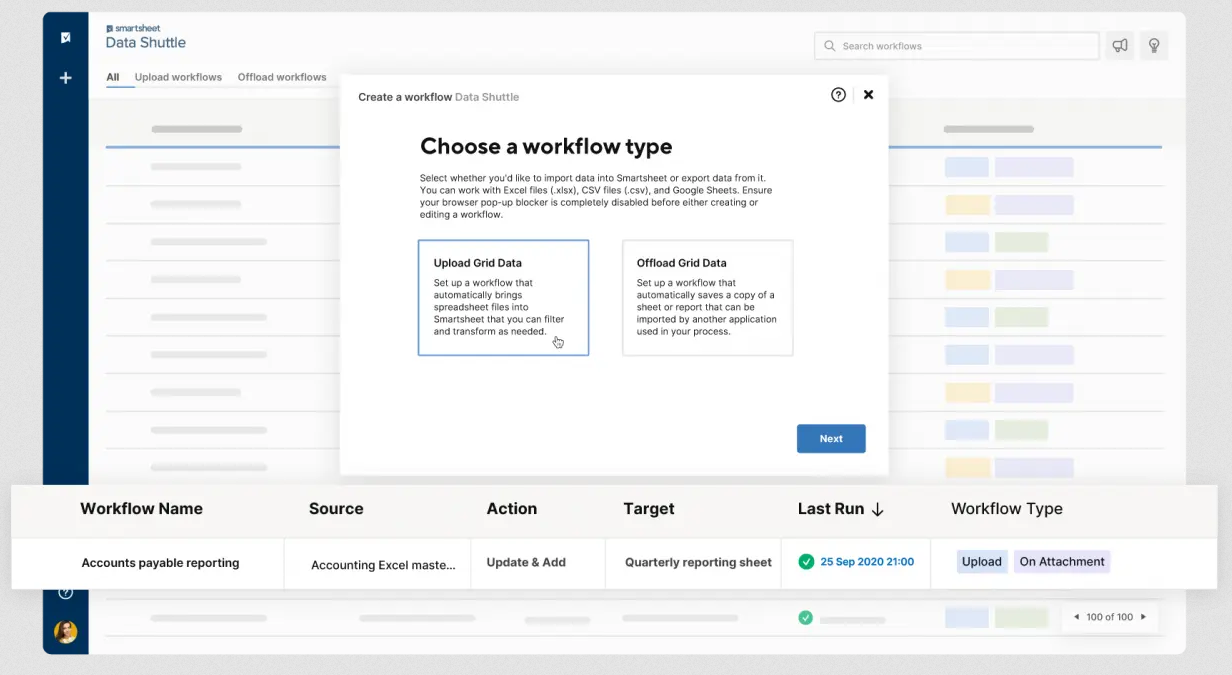Click the Source column header
Screen dimensions: 1232x675
pyautogui.click(x=336, y=509)
